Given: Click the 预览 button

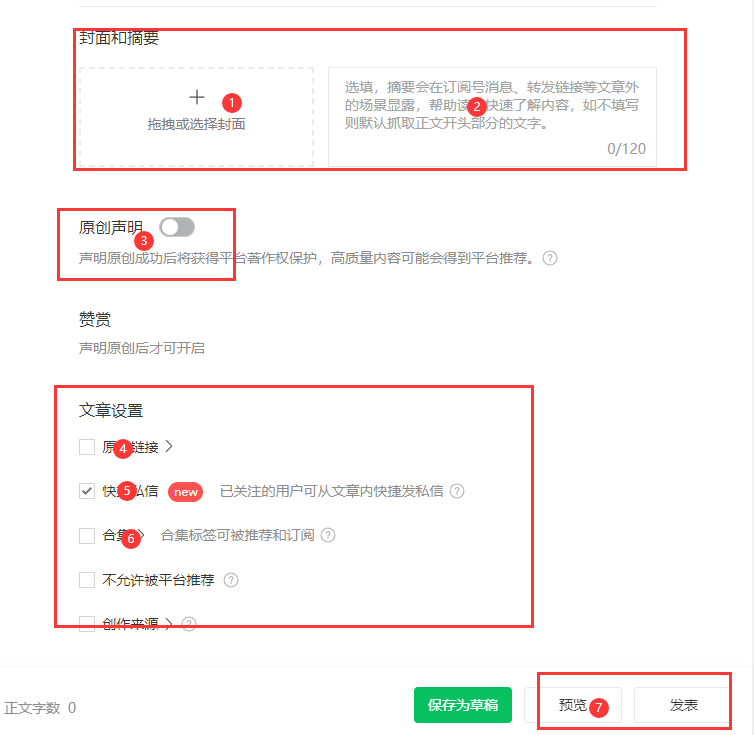Looking at the screenshot, I should (x=573, y=705).
